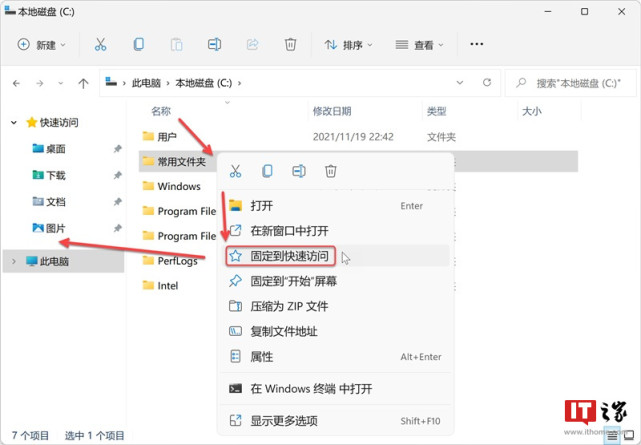Click 本地磁盘 (C:) in the address breadcrumb
Screen dimensions: 641x445
(x=204, y=83)
